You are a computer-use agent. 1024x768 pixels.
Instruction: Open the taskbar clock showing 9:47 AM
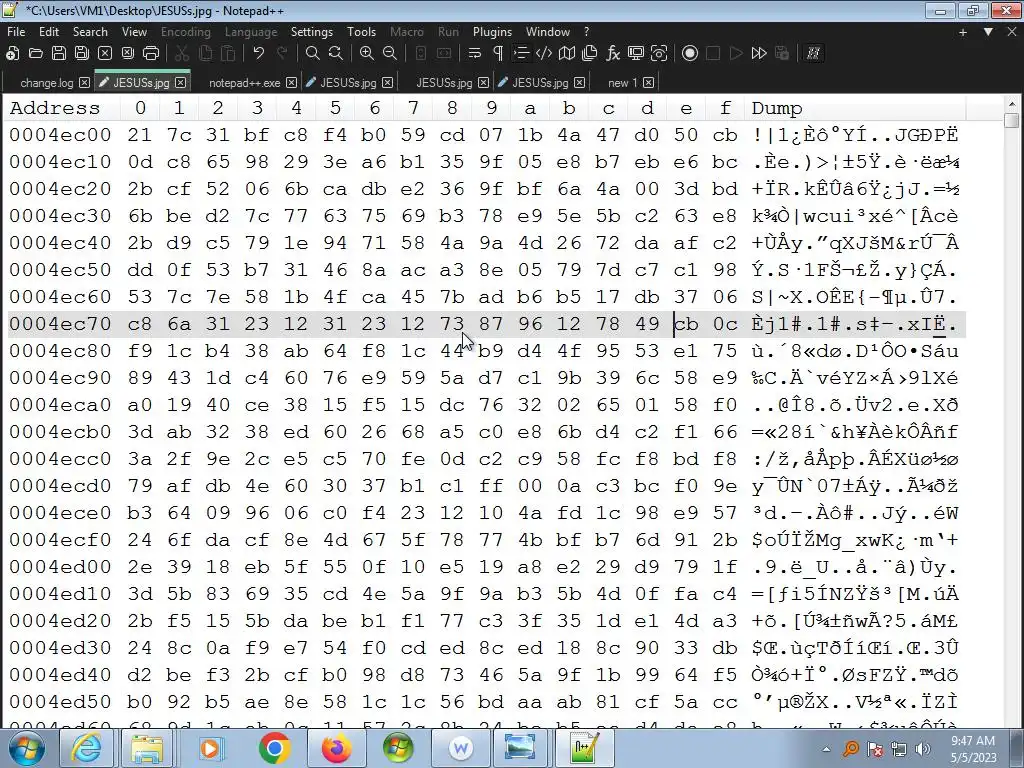(x=973, y=749)
